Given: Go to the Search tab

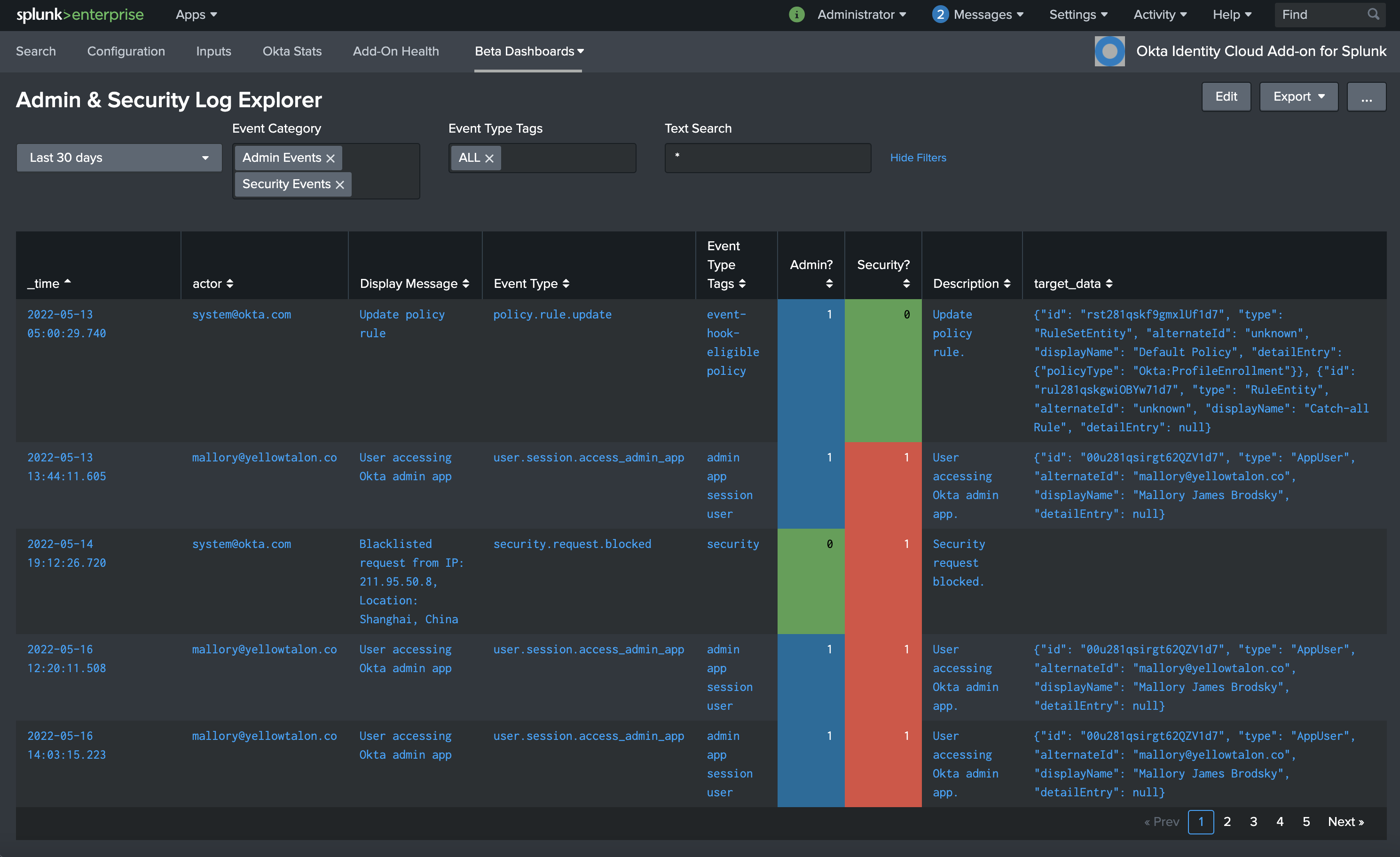Looking at the screenshot, I should 36,51.
